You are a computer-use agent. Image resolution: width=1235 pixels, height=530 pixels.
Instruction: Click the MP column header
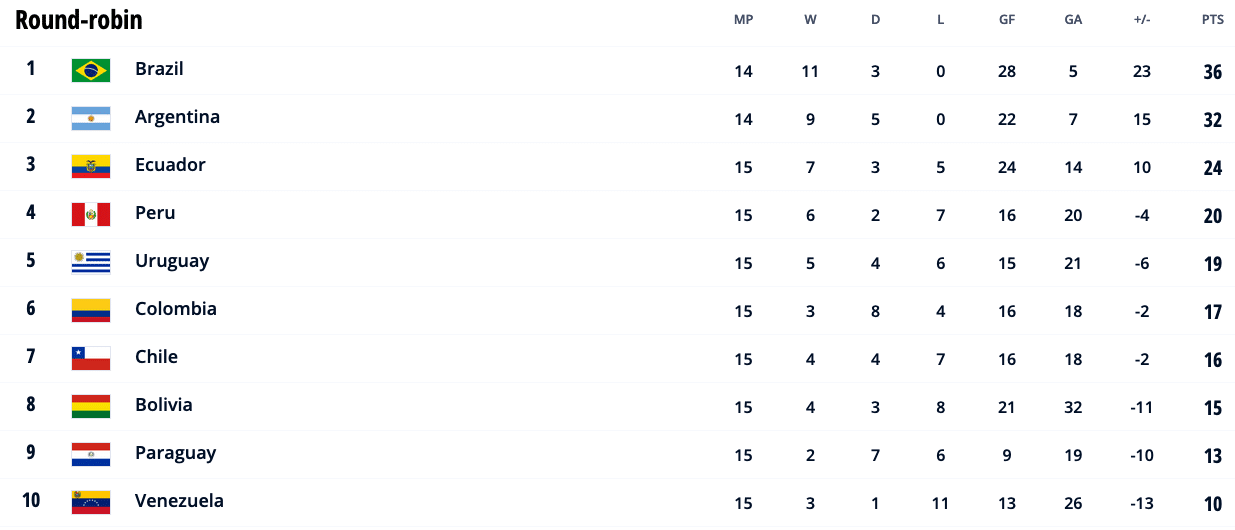pos(743,20)
